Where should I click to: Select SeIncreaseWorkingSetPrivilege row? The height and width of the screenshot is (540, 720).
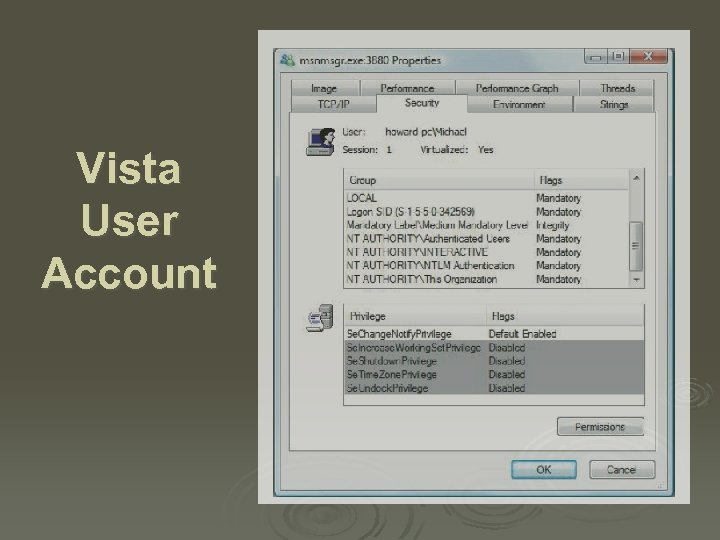(494, 348)
